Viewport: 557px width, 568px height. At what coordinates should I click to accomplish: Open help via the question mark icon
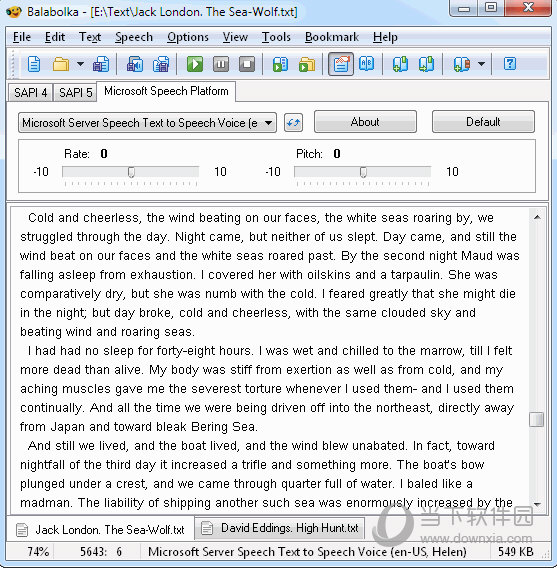(510, 64)
